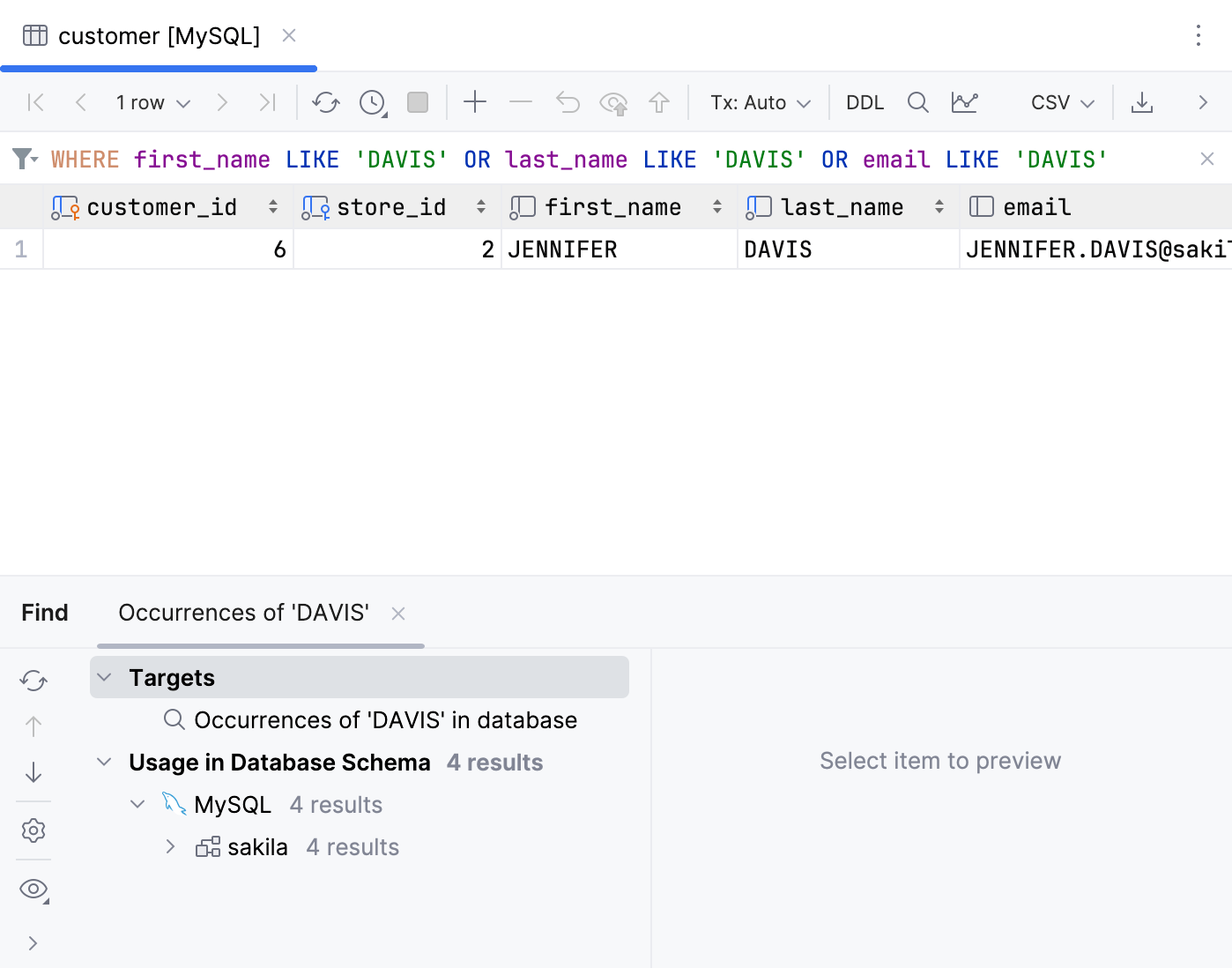Screen dimensions: 1232x968
Task: Click the Find magnifier icon in toolbar
Action: coord(917,102)
